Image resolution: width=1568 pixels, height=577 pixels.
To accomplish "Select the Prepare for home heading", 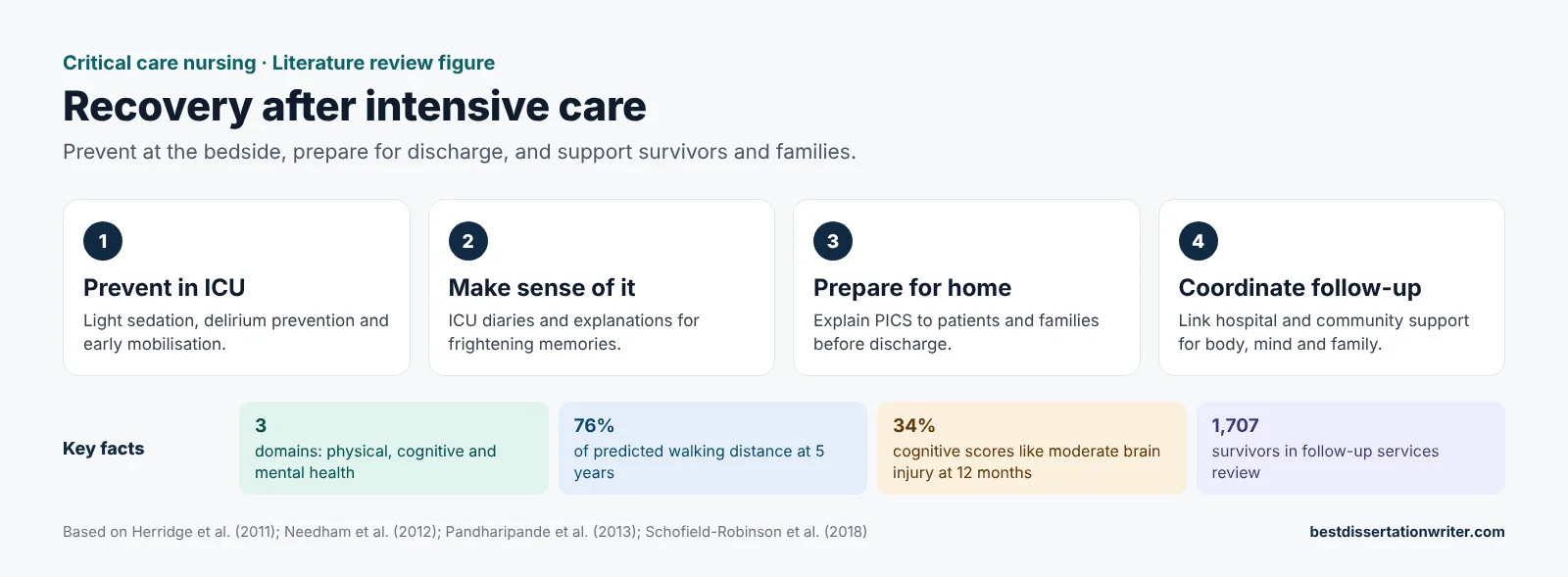I will (911, 288).
